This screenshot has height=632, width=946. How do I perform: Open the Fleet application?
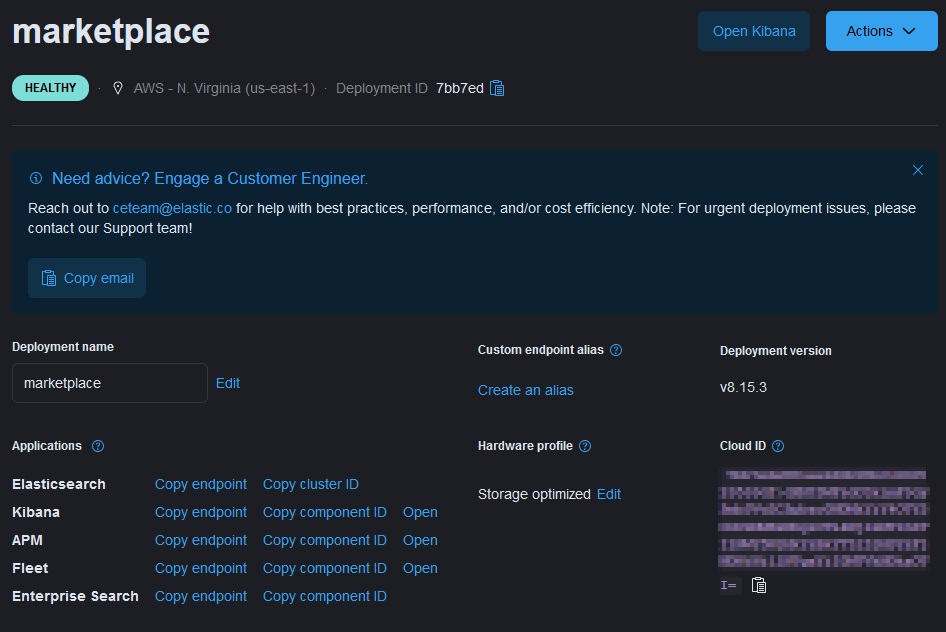(x=420, y=568)
